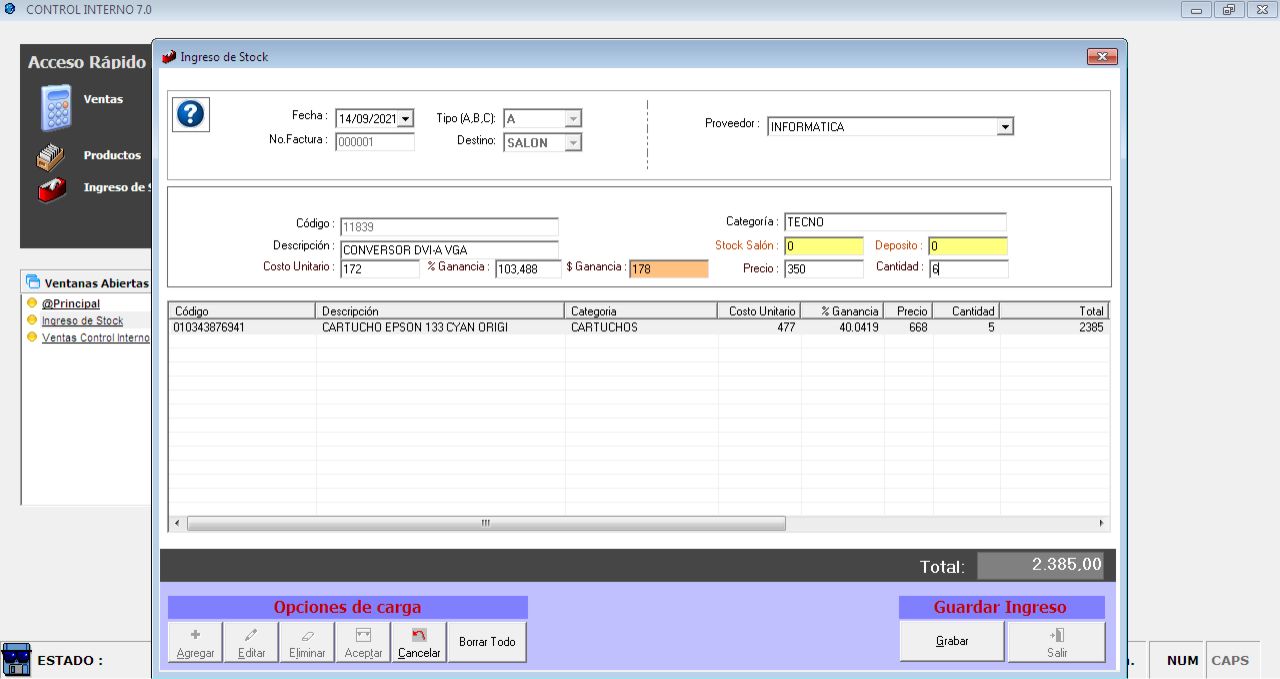The height and width of the screenshot is (679, 1280).
Task: Click the Salir exit door button
Action: click(1056, 642)
